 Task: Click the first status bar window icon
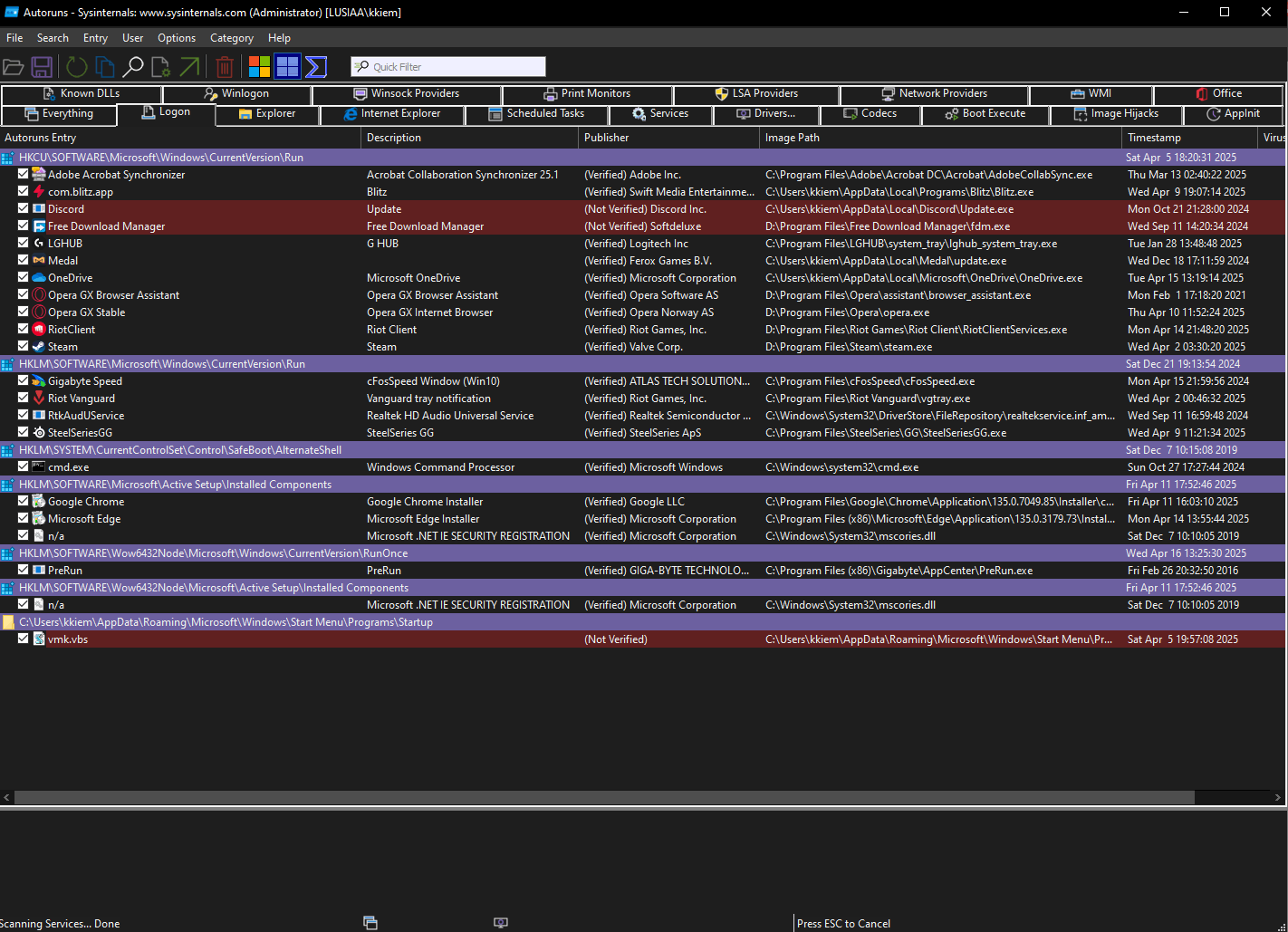coord(370,923)
